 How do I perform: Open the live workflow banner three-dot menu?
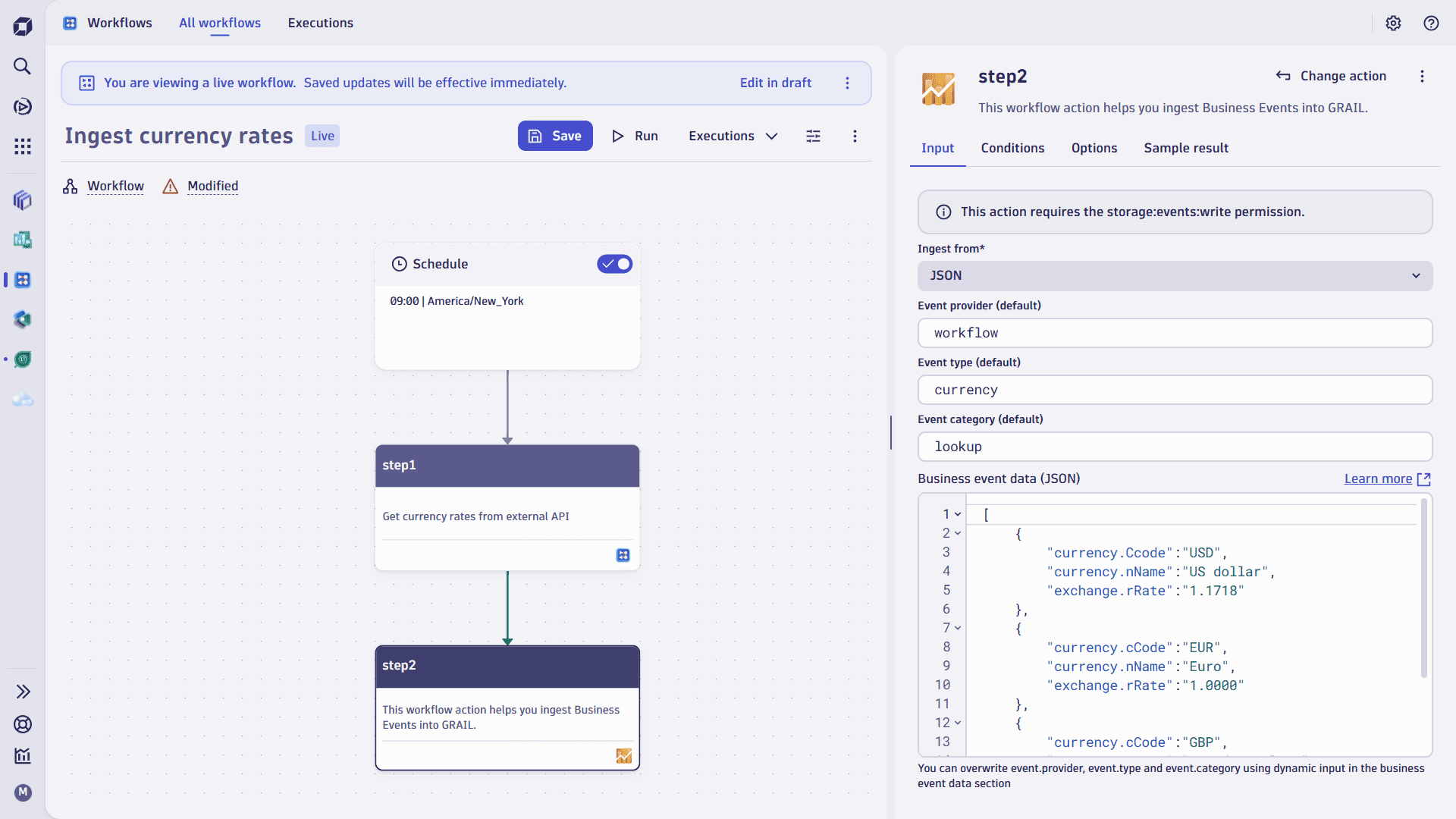point(847,83)
